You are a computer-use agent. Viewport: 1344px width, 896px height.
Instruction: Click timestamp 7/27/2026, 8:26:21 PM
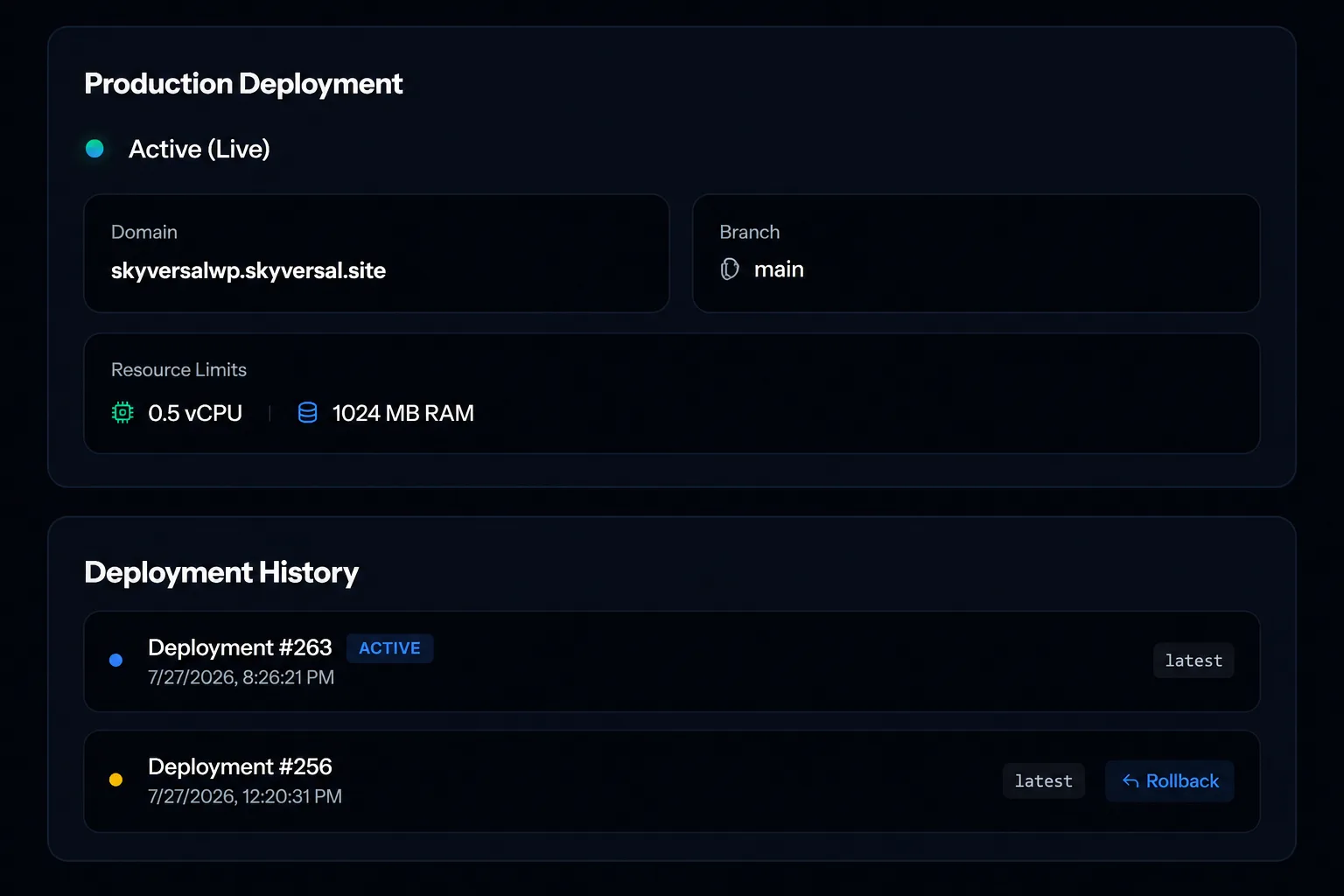coord(241,677)
